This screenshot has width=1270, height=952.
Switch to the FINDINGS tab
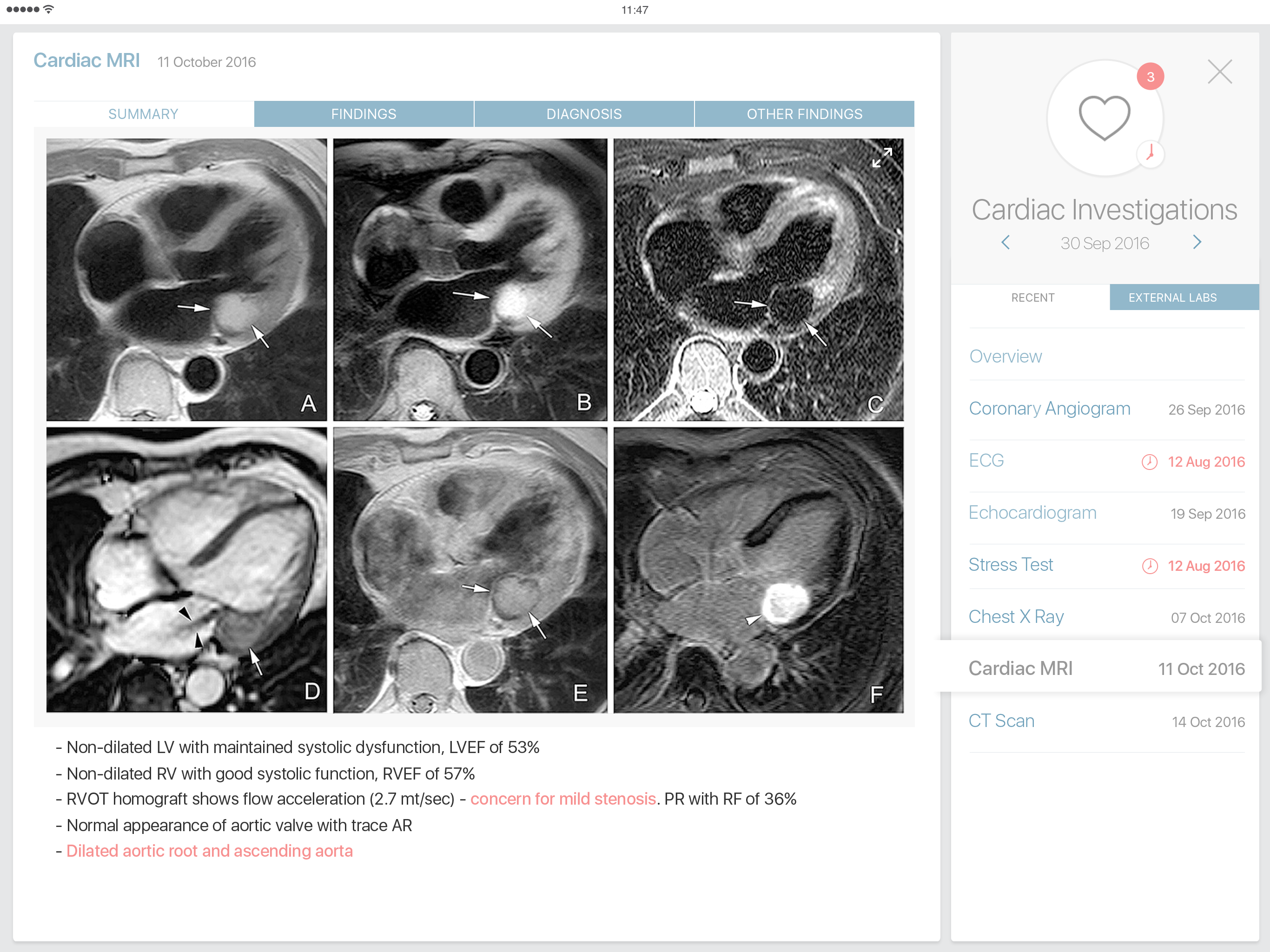tap(364, 114)
